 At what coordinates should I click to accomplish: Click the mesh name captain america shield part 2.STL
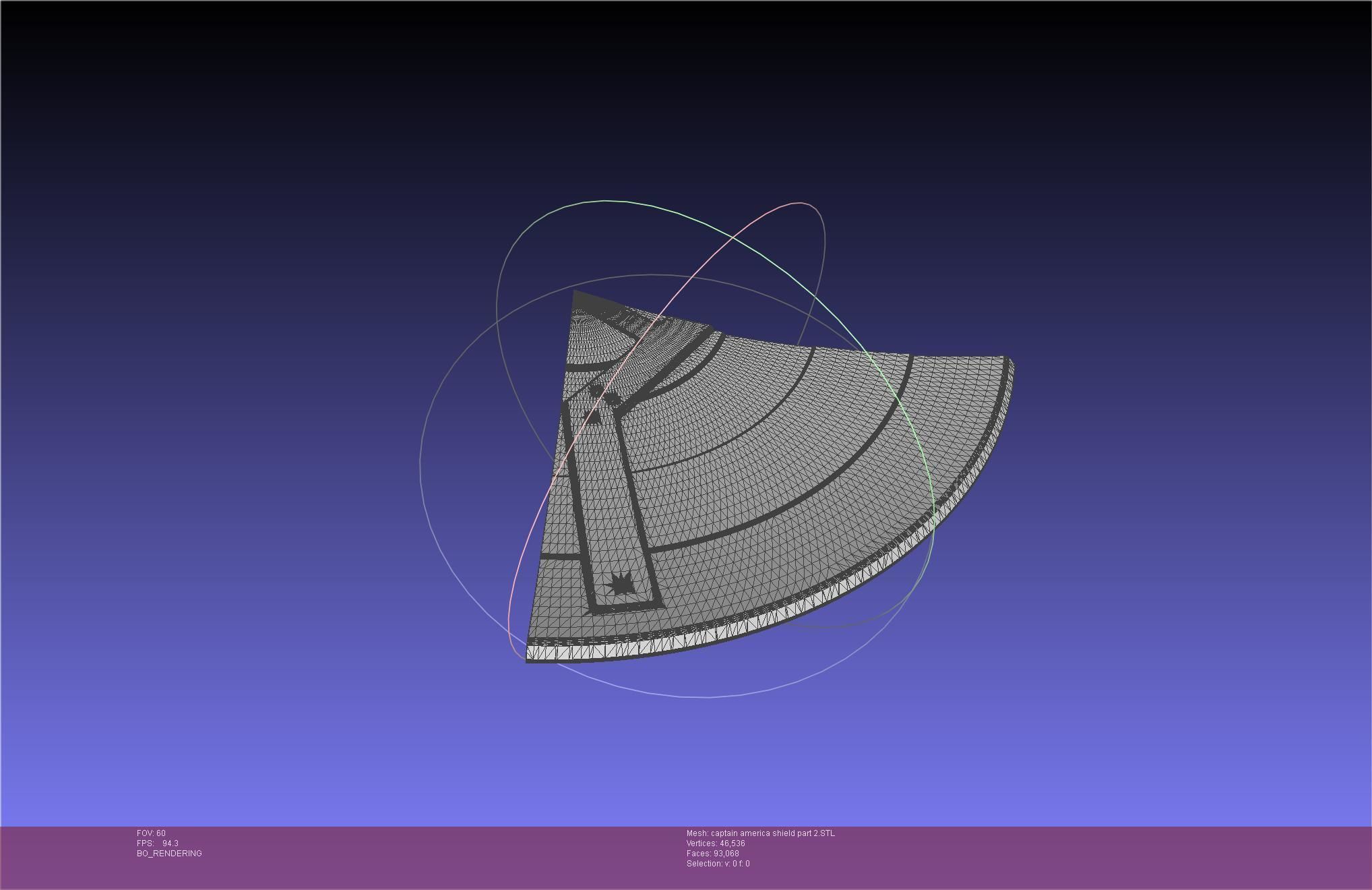[x=761, y=833]
